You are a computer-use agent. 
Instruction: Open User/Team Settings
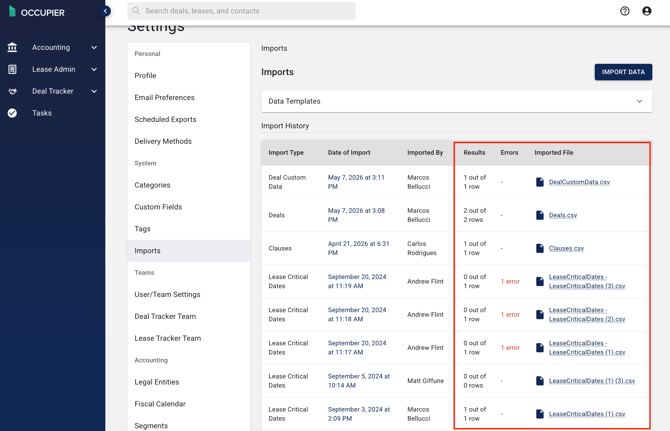coord(167,294)
